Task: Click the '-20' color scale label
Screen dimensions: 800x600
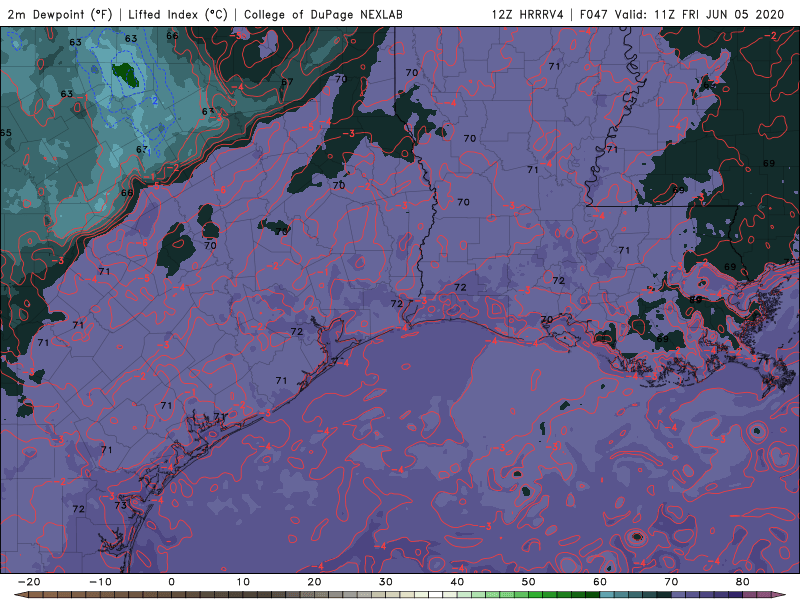Action: coord(29,582)
